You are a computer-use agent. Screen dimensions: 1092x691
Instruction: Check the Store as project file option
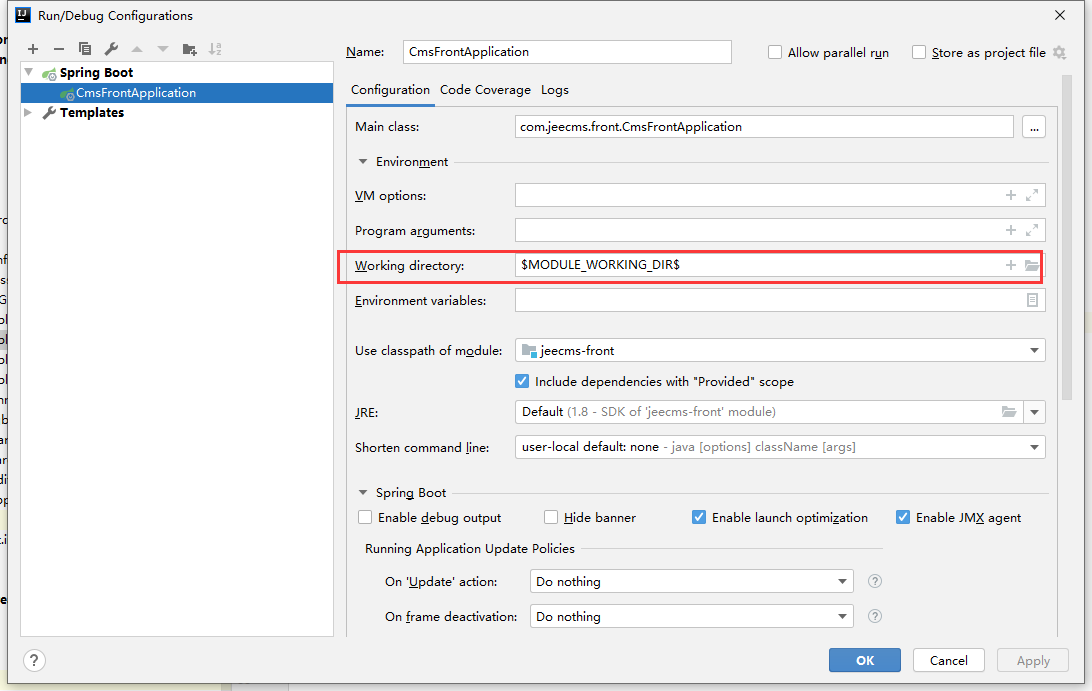[x=919, y=53]
